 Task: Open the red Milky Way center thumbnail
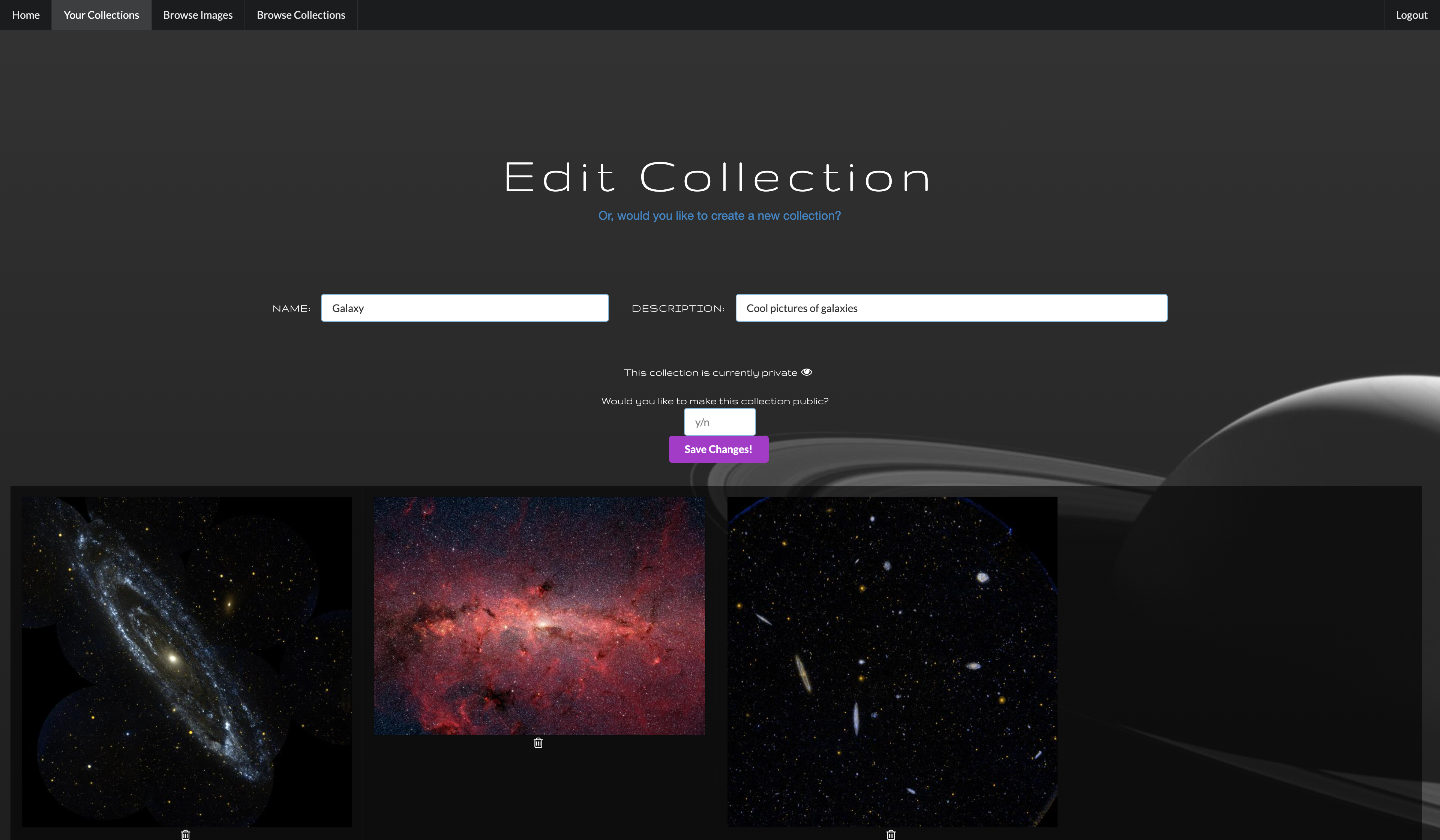(539, 615)
